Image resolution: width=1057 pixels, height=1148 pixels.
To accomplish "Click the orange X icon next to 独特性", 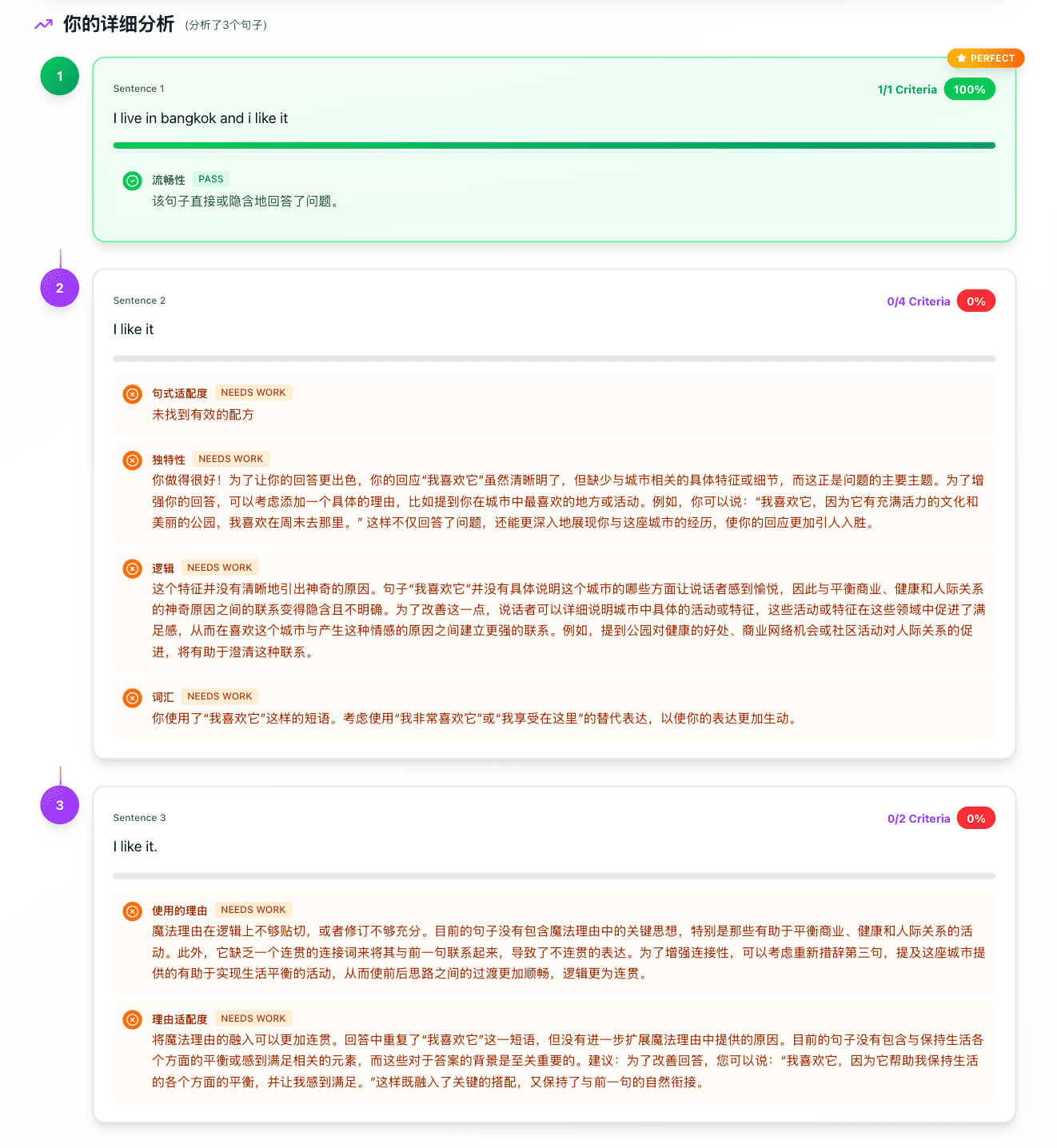I will click(x=133, y=460).
